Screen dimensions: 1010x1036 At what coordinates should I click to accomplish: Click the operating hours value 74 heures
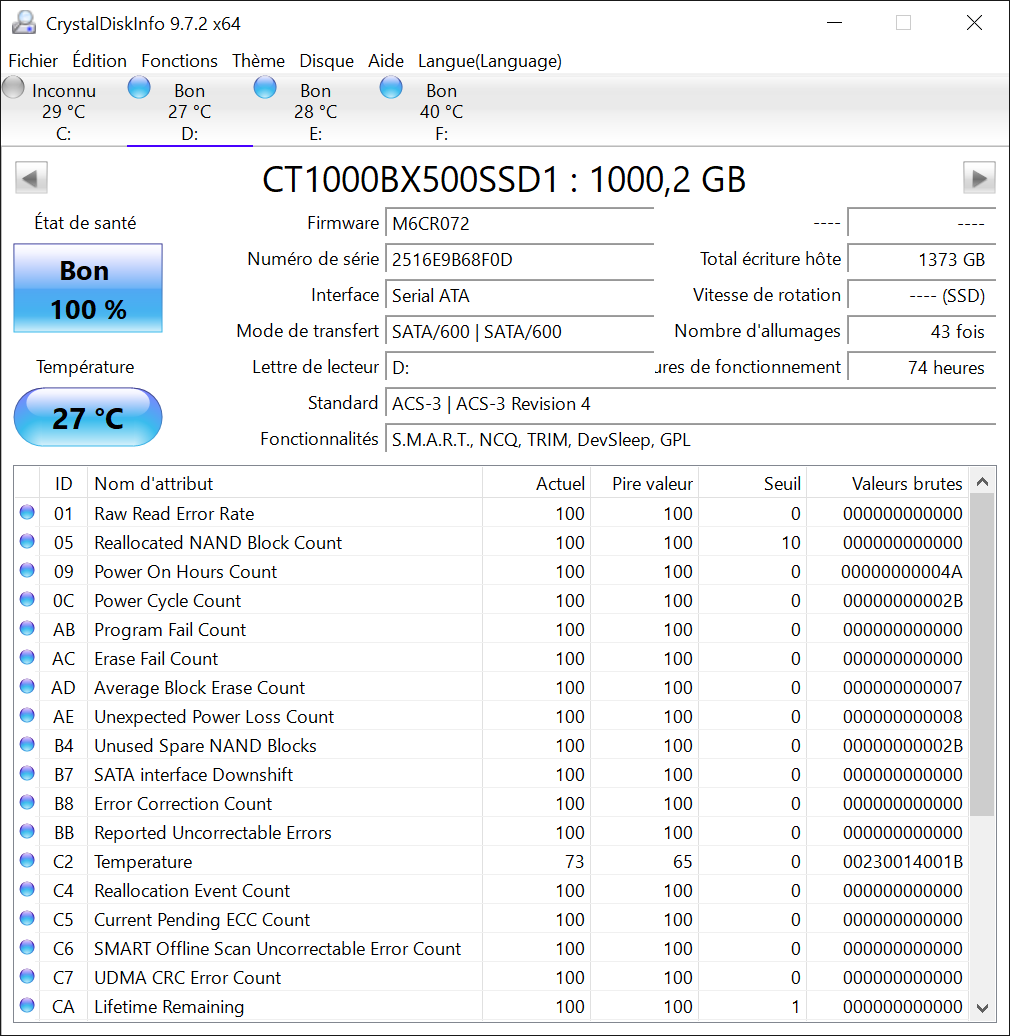(x=921, y=367)
